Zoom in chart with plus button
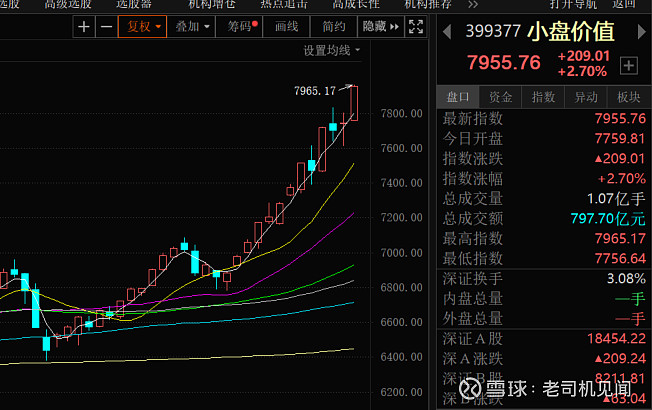This screenshot has width=652, height=410. coord(84,27)
